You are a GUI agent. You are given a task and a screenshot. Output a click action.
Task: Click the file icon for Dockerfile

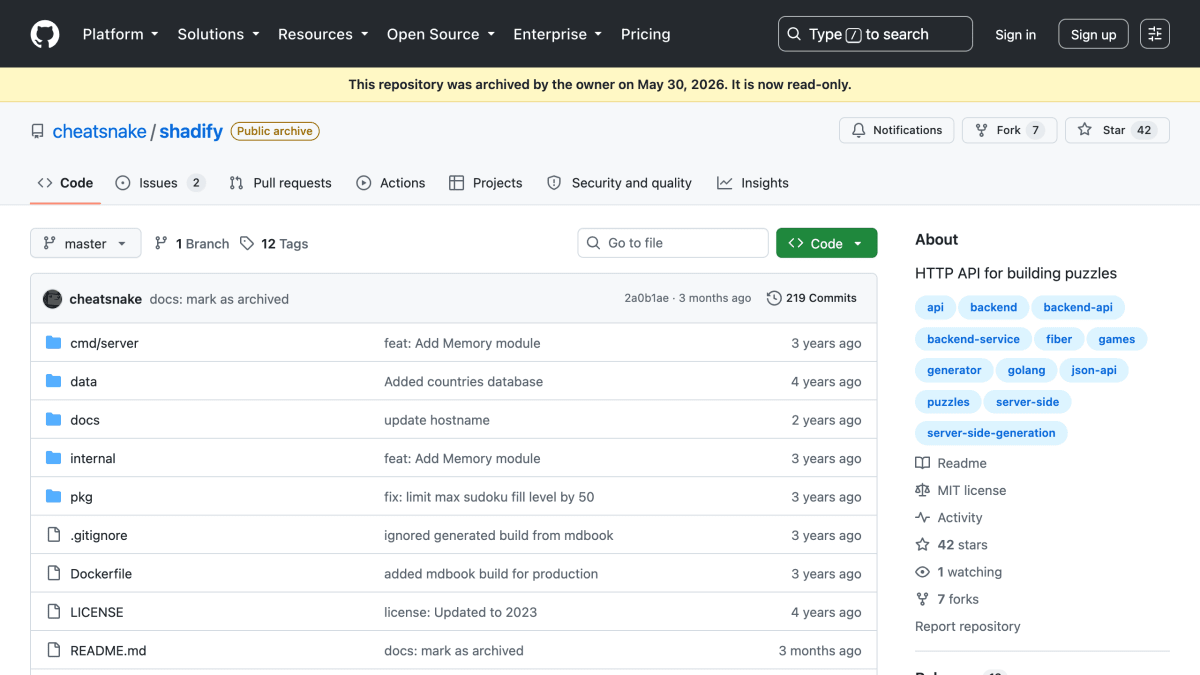pos(54,574)
